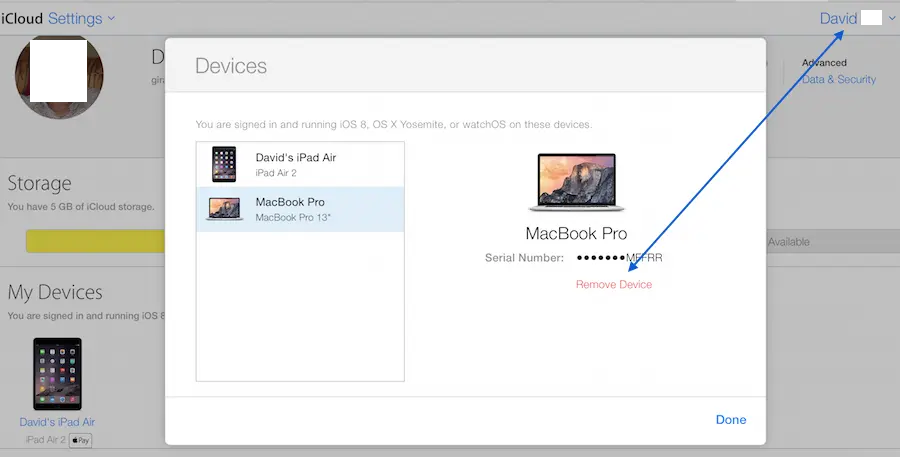Screen dimensions: 900x457
Task: Click the Storage heading
Action: pyautogui.click(x=40, y=183)
